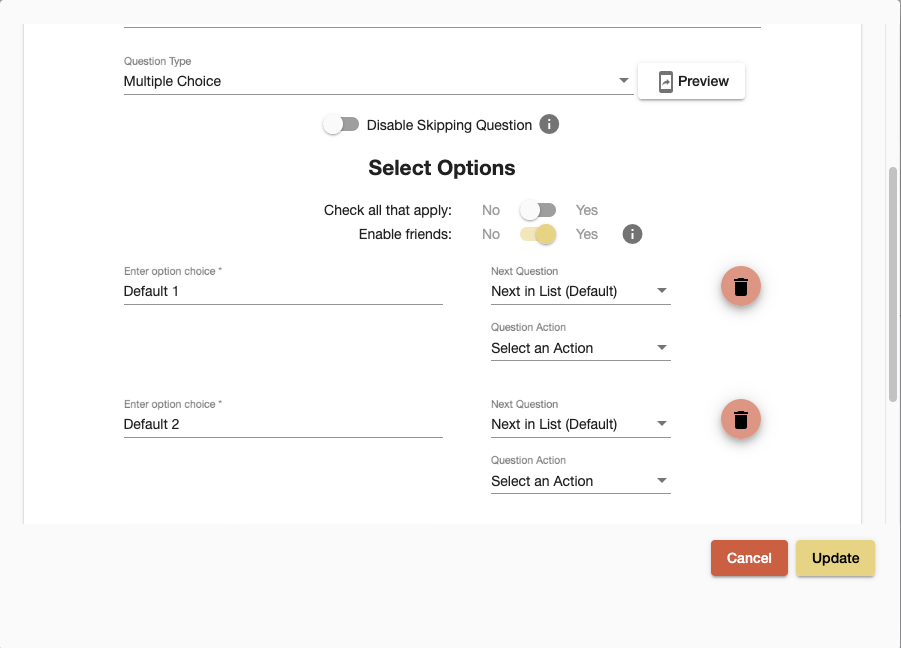Viewport: 901px width, 648px height.
Task: Click the Update button
Action: tap(835, 558)
